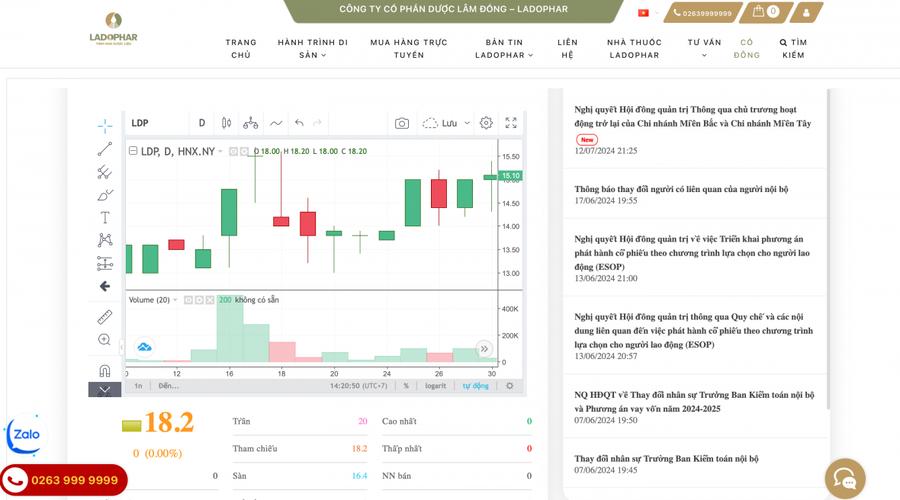The width and height of the screenshot is (900, 500).
Task: Select the trend line drawing tool
Action: pos(104,149)
